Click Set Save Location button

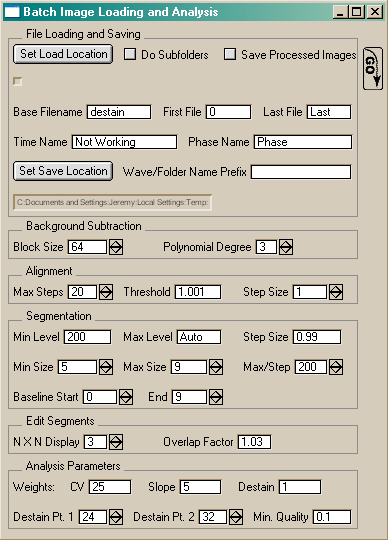[x=63, y=171]
